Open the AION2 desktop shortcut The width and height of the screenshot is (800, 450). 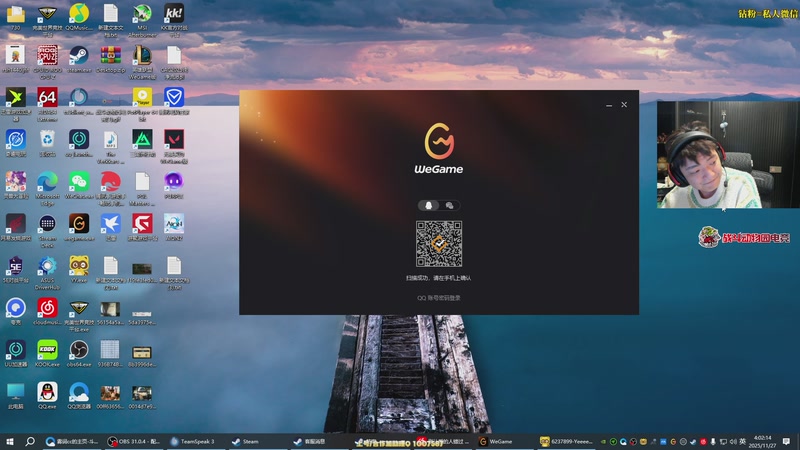coord(174,228)
